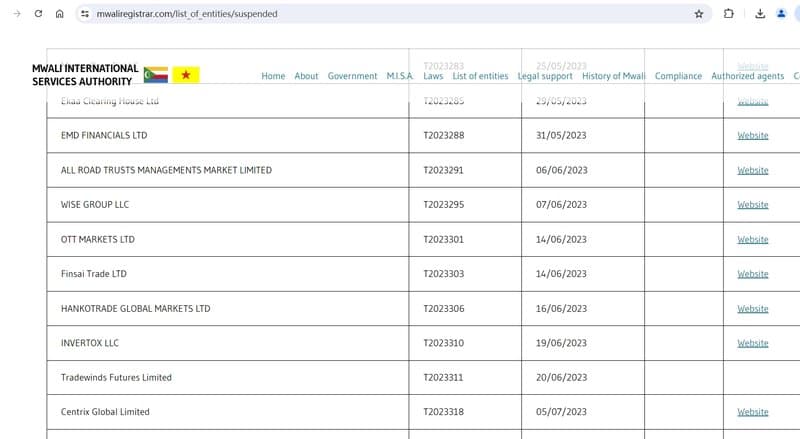Click the date 07/06/2023
The width and height of the screenshot is (800, 439).
pyautogui.click(x=561, y=204)
